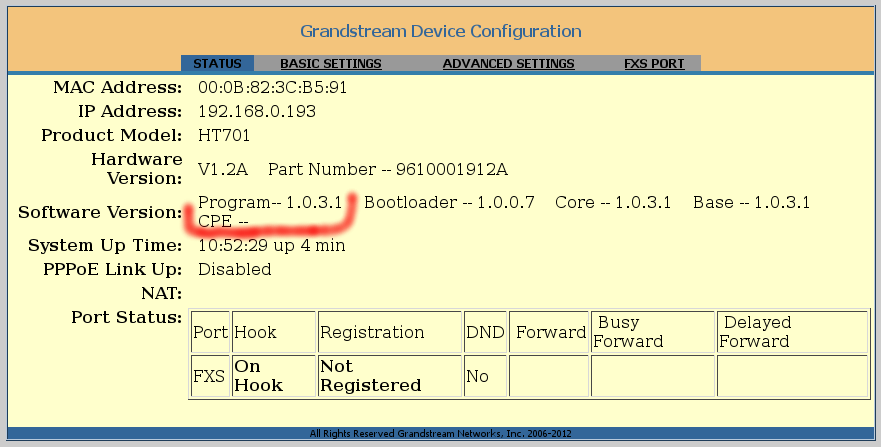Click the CPE version entry

click(223, 221)
